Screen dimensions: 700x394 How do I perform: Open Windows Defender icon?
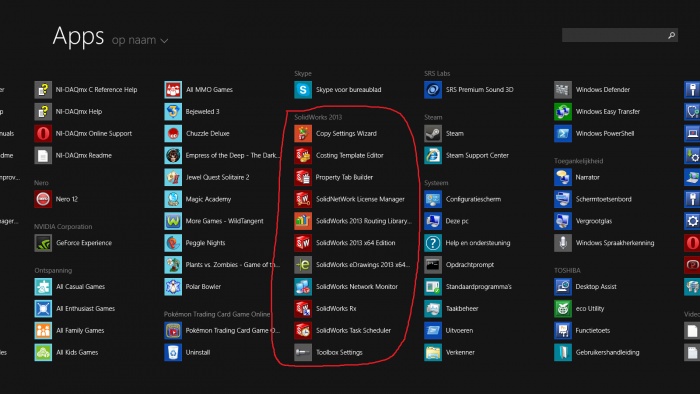pyautogui.click(x=562, y=90)
